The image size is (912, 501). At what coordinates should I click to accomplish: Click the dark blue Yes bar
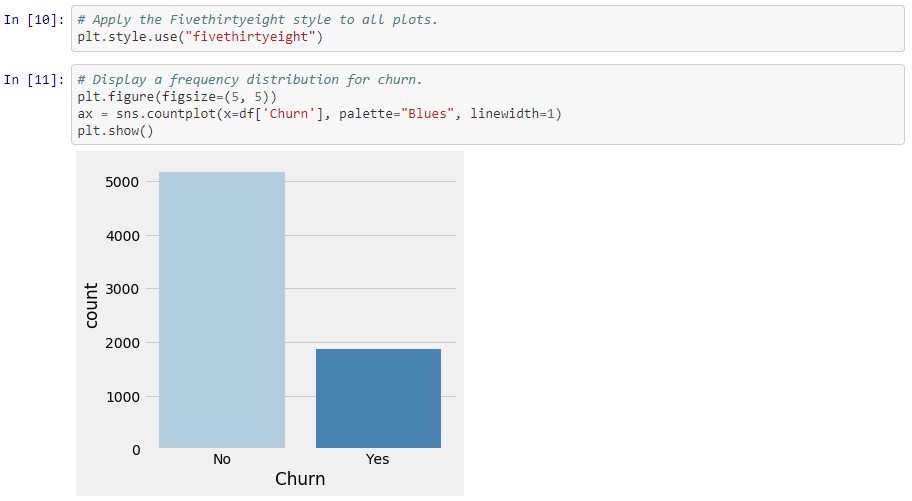click(378, 398)
